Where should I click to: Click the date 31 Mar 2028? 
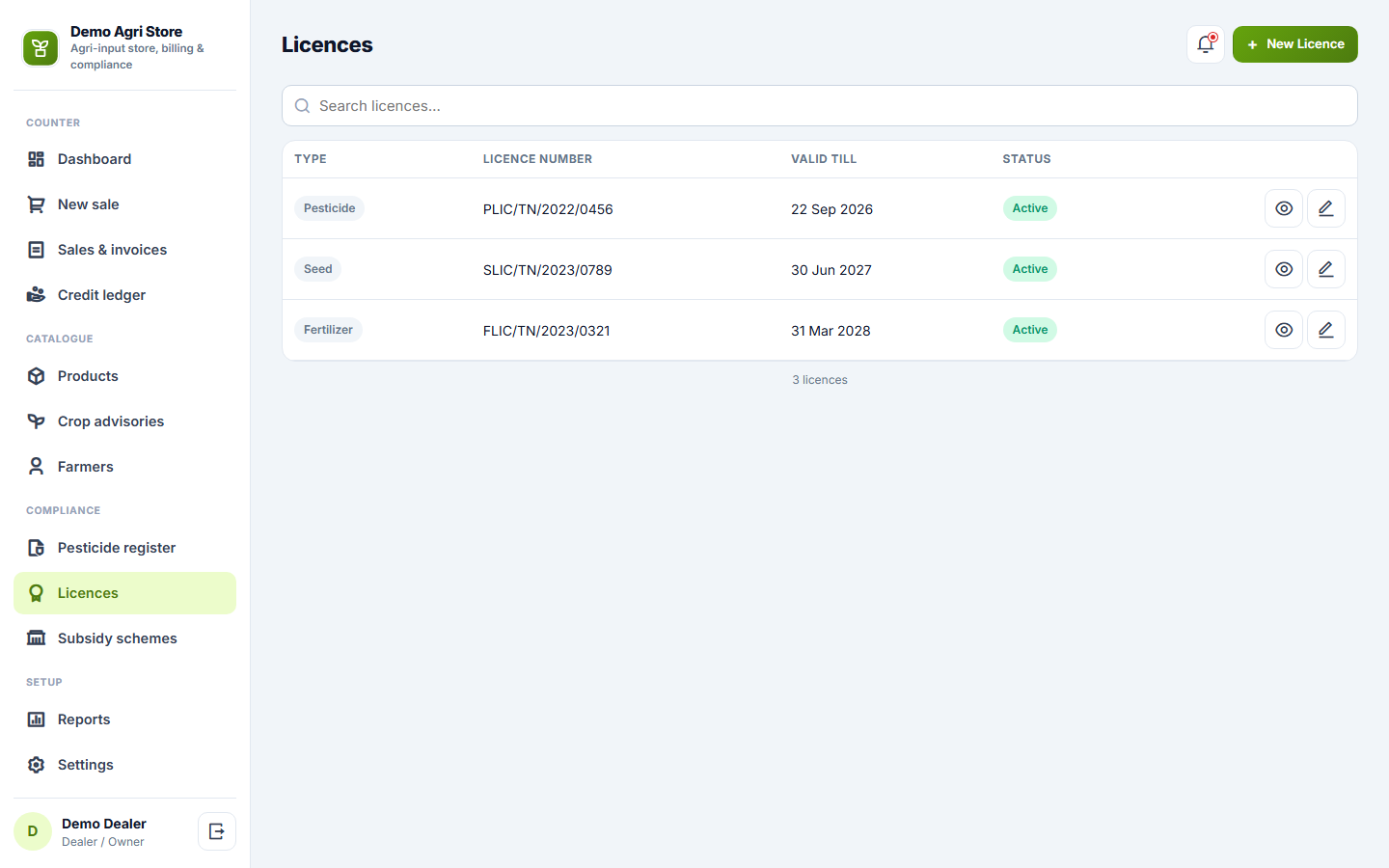831,331
